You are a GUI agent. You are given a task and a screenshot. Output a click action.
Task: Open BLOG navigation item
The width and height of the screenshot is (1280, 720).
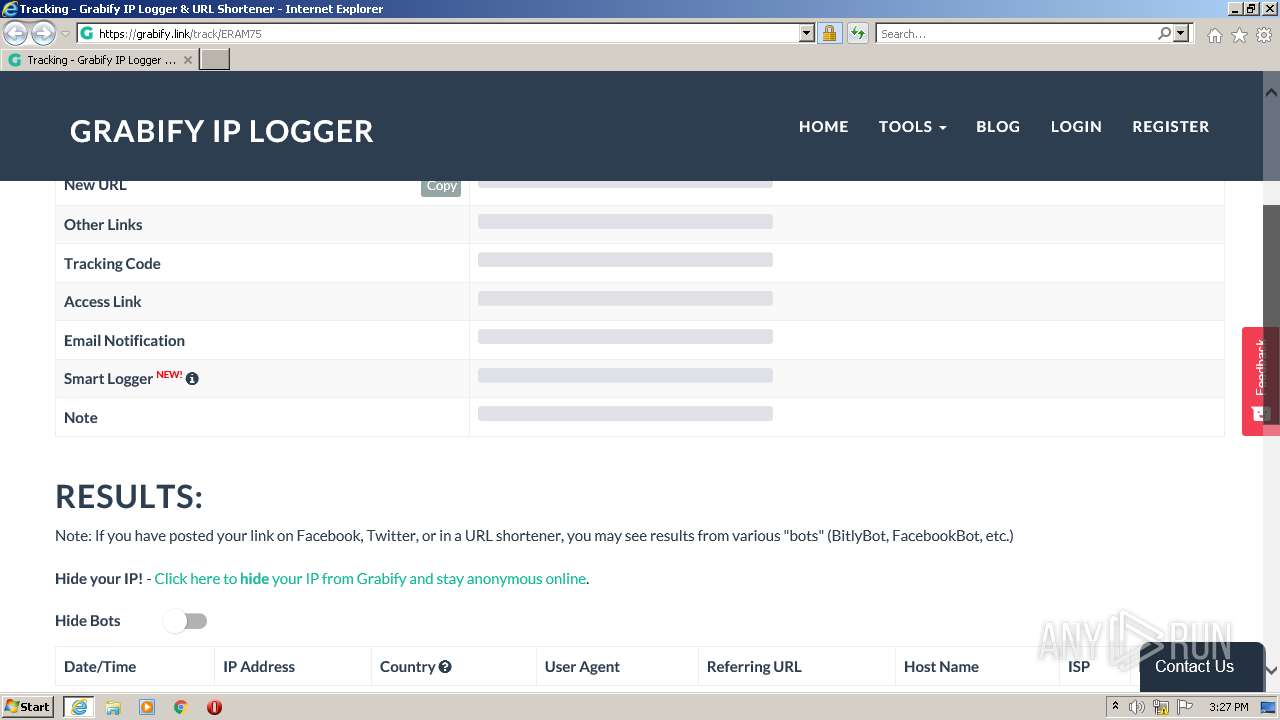coord(998,126)
